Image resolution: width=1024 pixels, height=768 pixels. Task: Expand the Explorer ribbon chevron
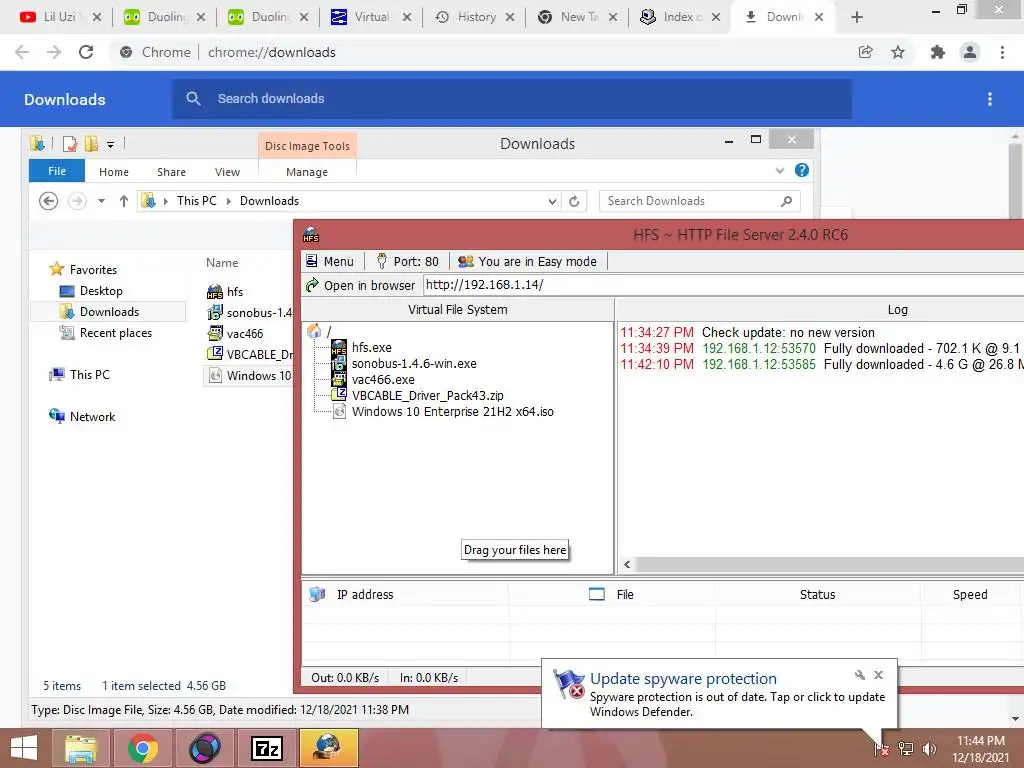(780, 170)
